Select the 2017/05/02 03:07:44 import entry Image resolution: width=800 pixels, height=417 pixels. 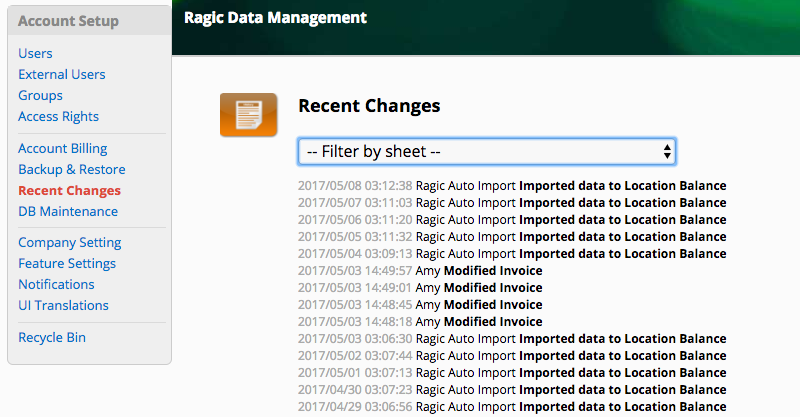pyautogui.click(x=512, y=356)
